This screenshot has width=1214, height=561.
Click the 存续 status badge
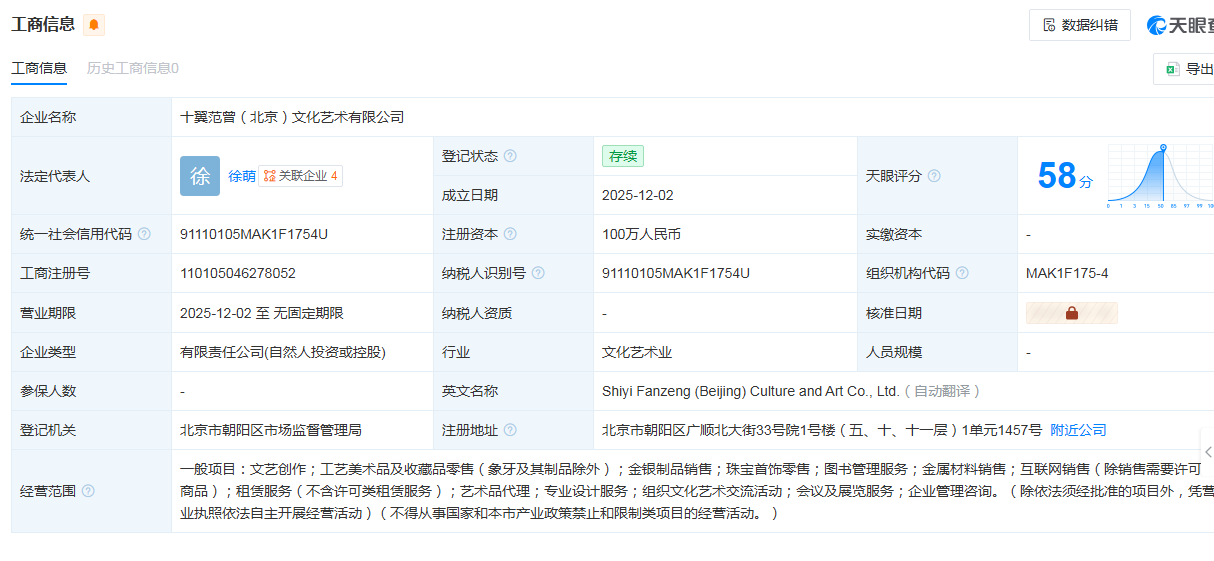tap(623, 156)
